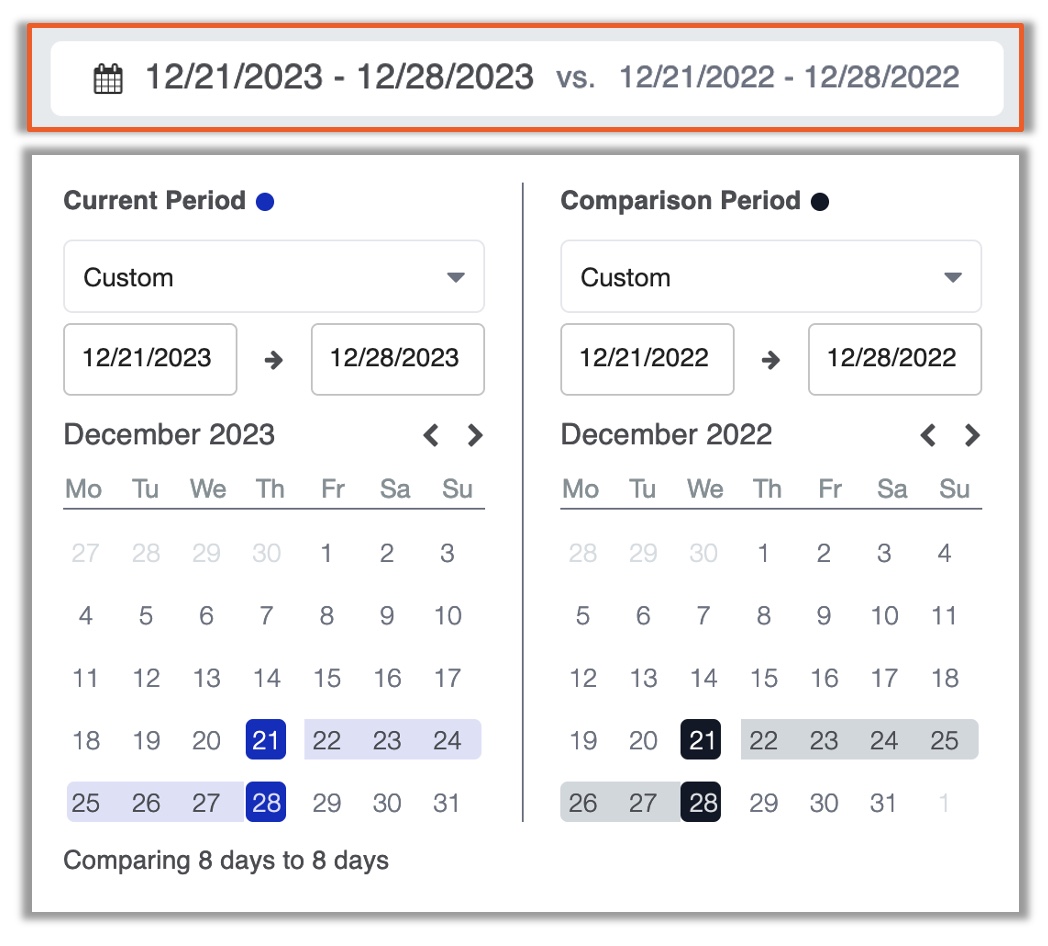Viewport: 1048px width, 946px height.
Task: Go to previous month in December 2022 calendar
Action: point(928,435)
